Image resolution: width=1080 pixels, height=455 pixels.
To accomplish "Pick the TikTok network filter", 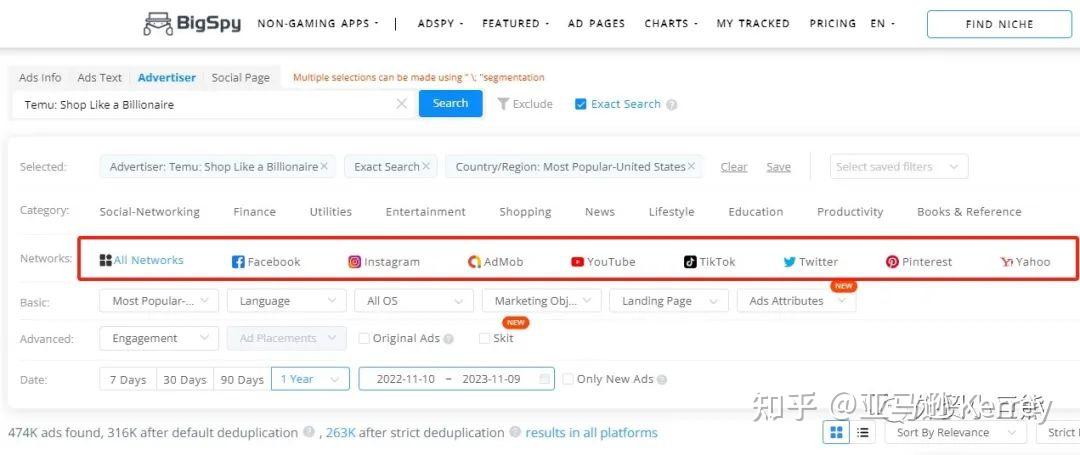I will tap(690, 262).
